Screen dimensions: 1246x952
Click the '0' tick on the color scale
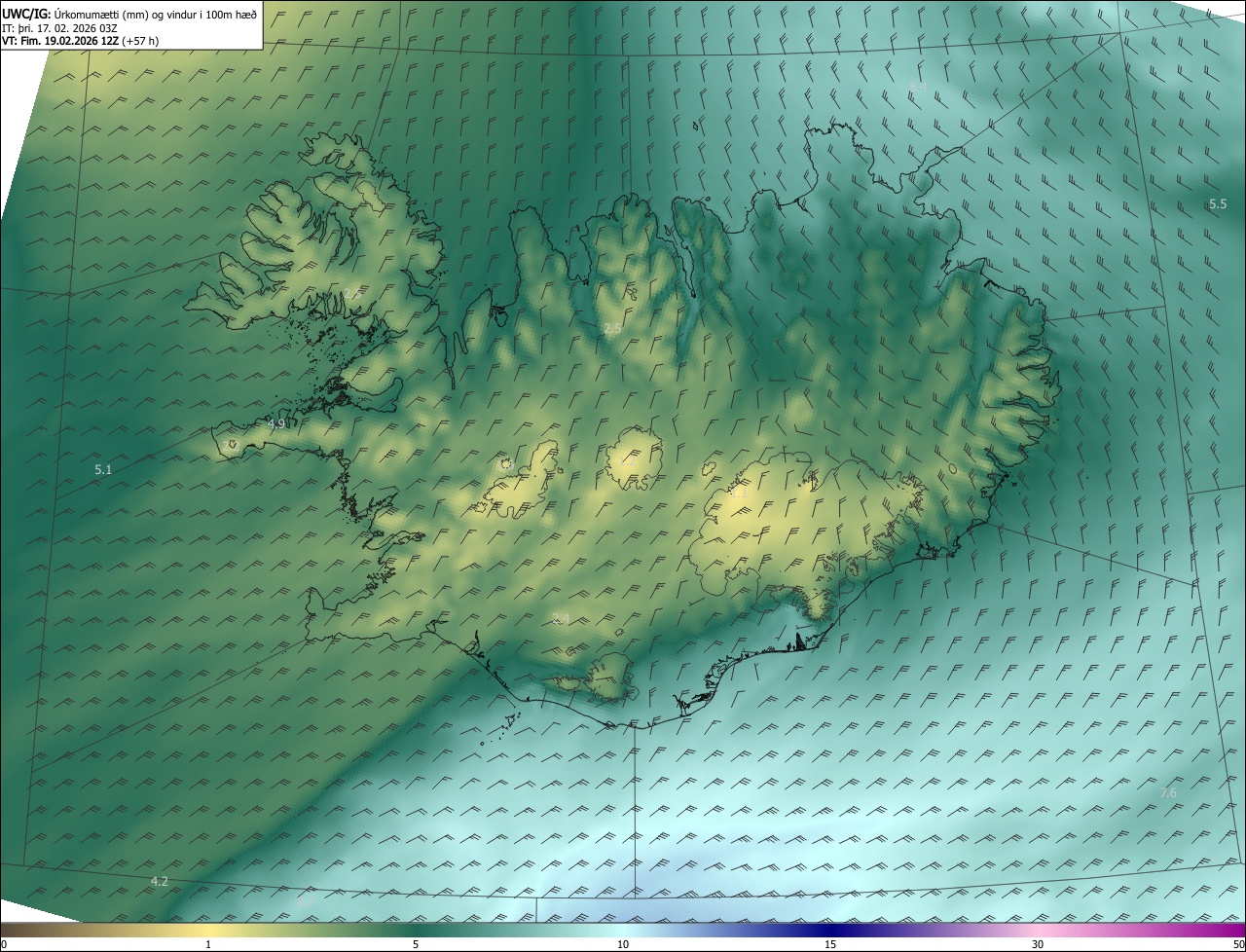point(4,944)
